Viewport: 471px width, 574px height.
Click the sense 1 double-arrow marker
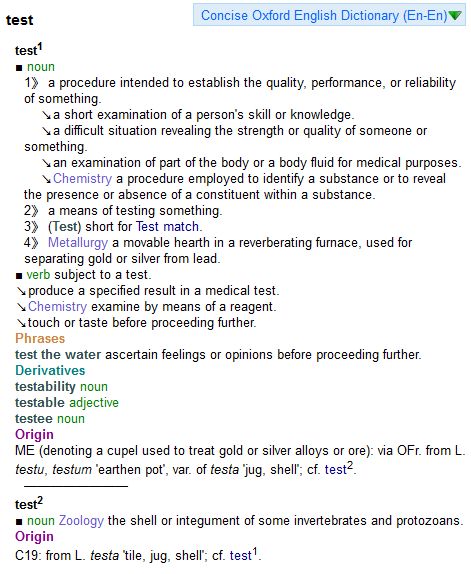(35, 83)
